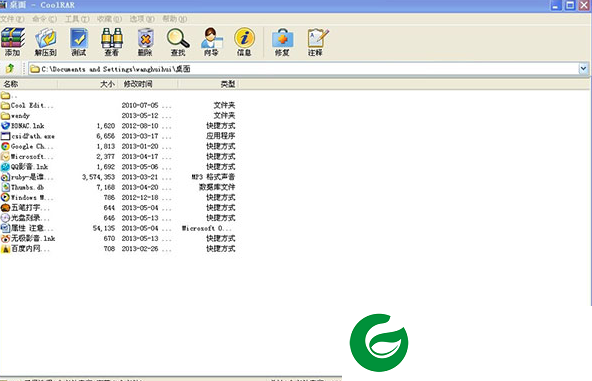
Task: Click the address path text field
Action: click(x=304, y=69)
